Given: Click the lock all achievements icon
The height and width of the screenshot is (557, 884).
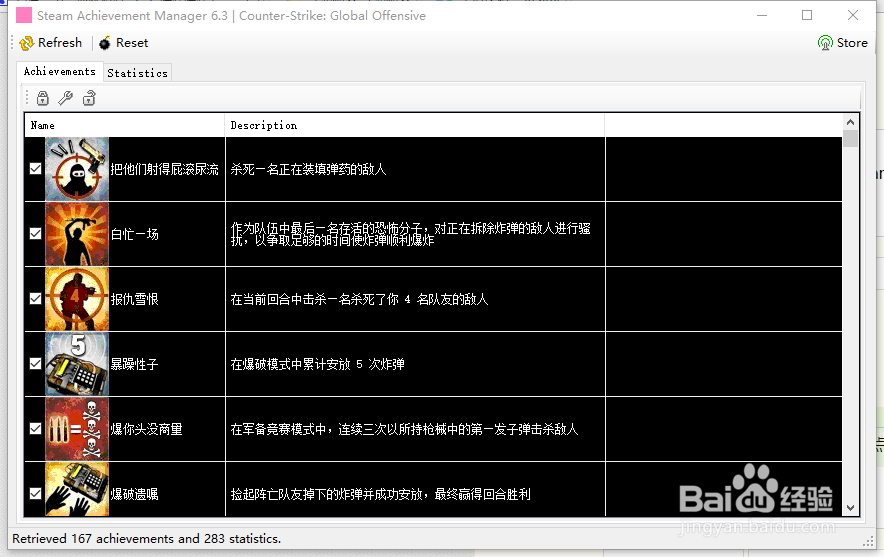Looking at the screenshot, I should coord(43,98).
